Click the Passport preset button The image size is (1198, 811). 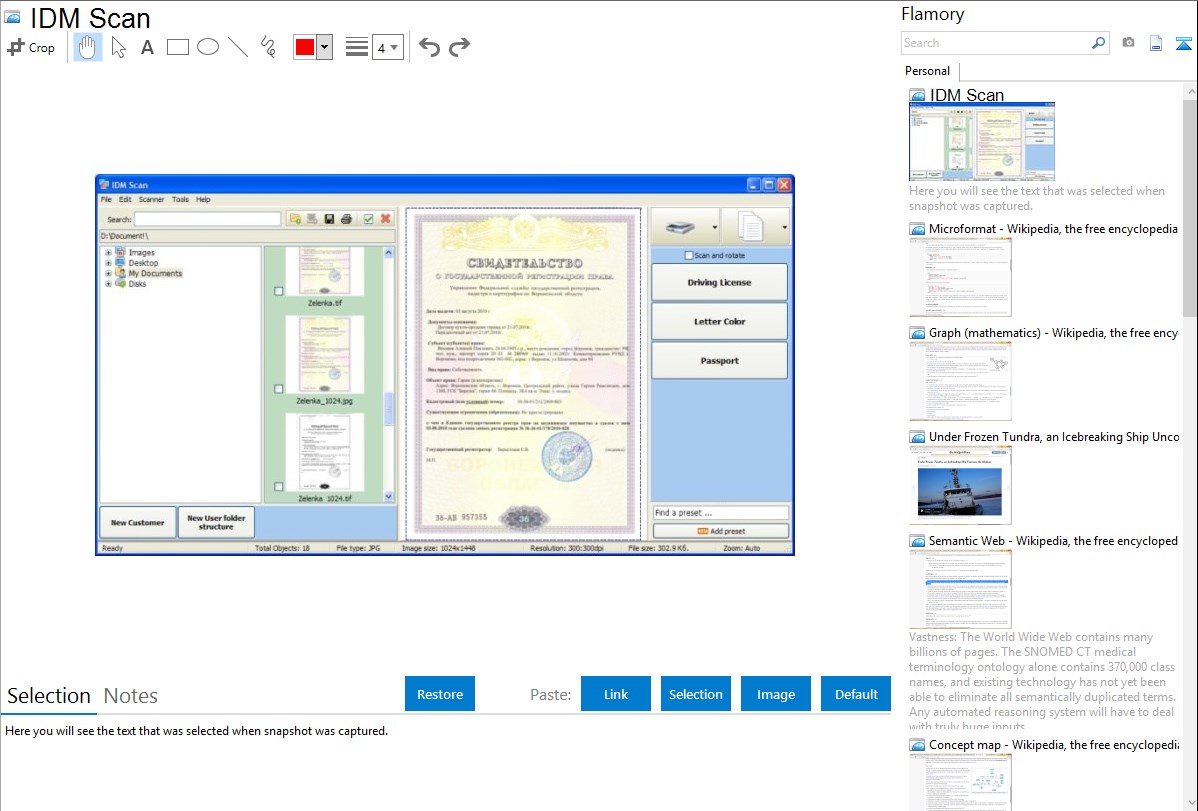[x=719, y=361]
